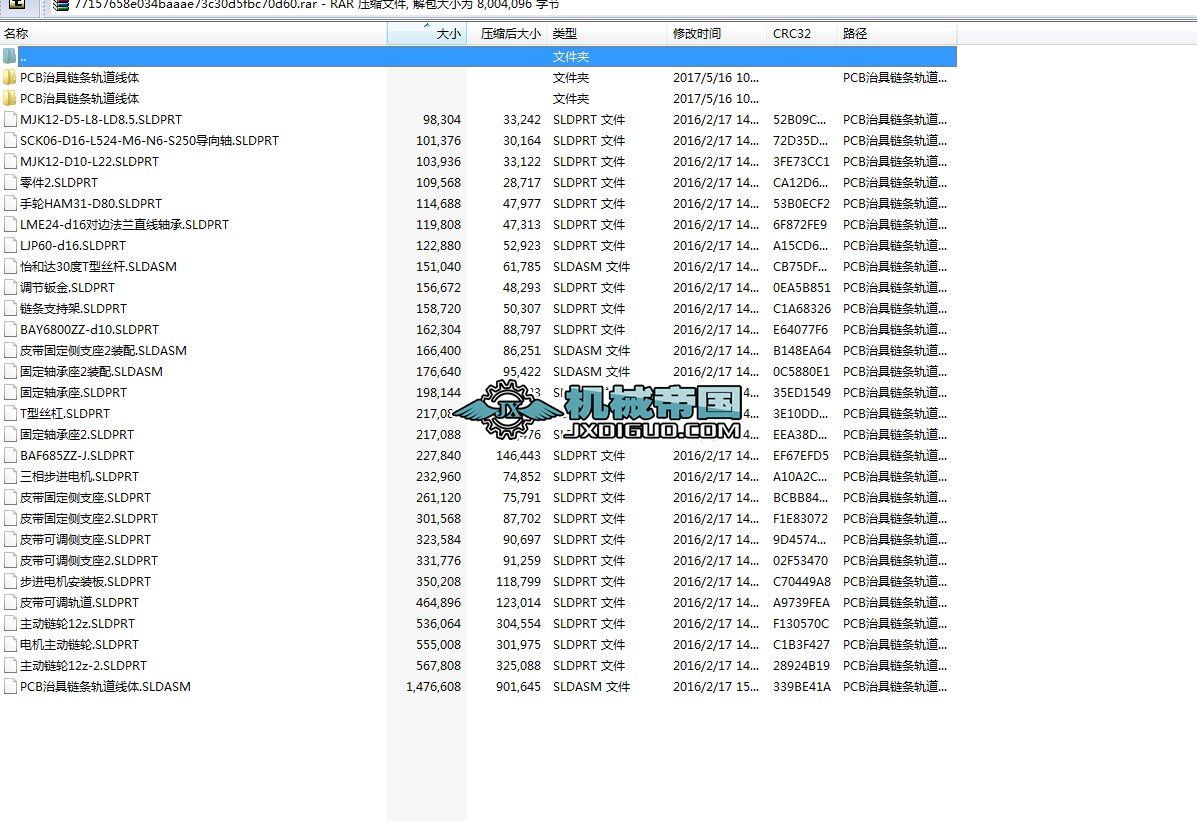Click the CRC32 value B148EA64
This screenshot has width=1197, height=821.
click(x=802, y=351)
